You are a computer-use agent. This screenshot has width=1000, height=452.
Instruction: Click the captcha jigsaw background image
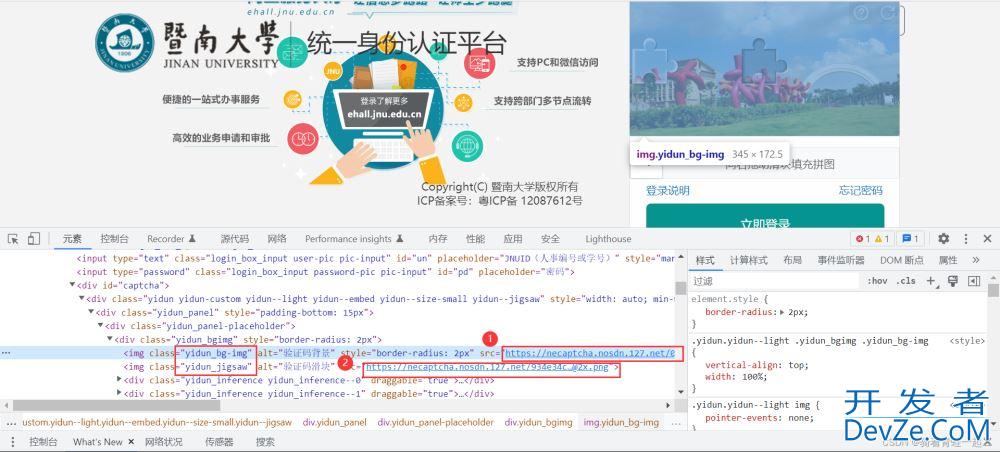(x=765, y=69)
